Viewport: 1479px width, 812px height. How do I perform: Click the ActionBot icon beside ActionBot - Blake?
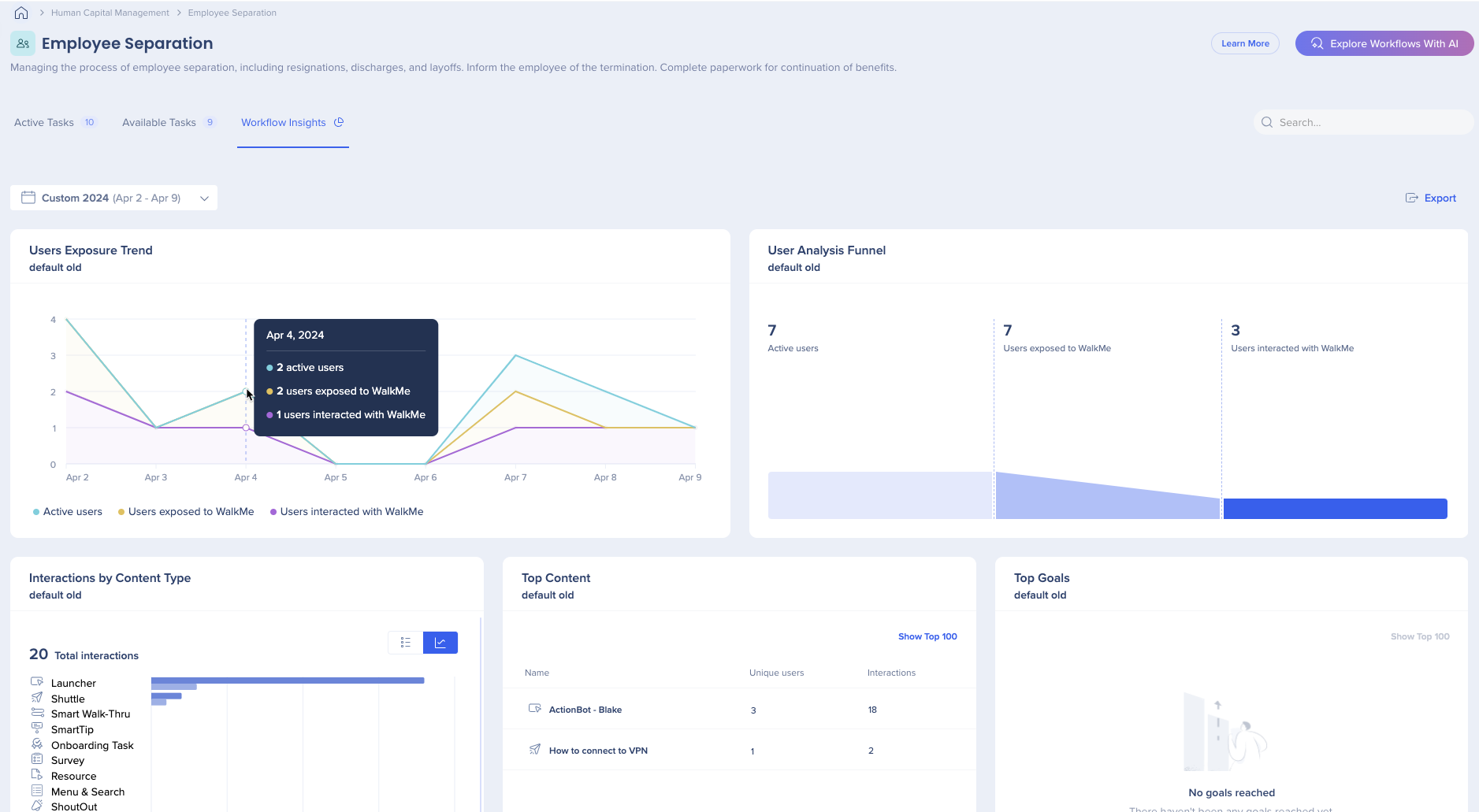pyautogui.click(x=535, y=708)
